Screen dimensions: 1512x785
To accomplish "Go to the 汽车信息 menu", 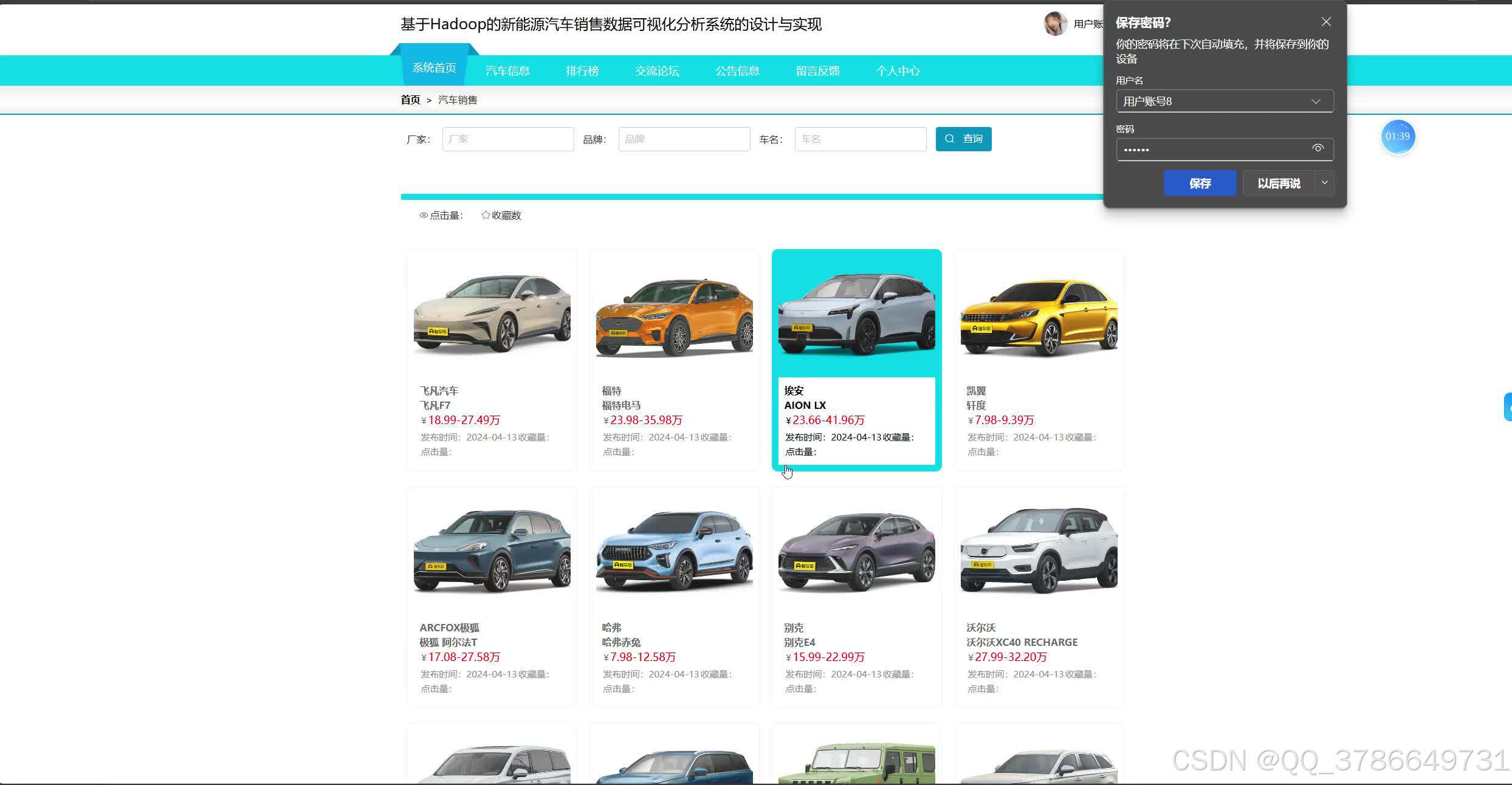I will (507, 70).
